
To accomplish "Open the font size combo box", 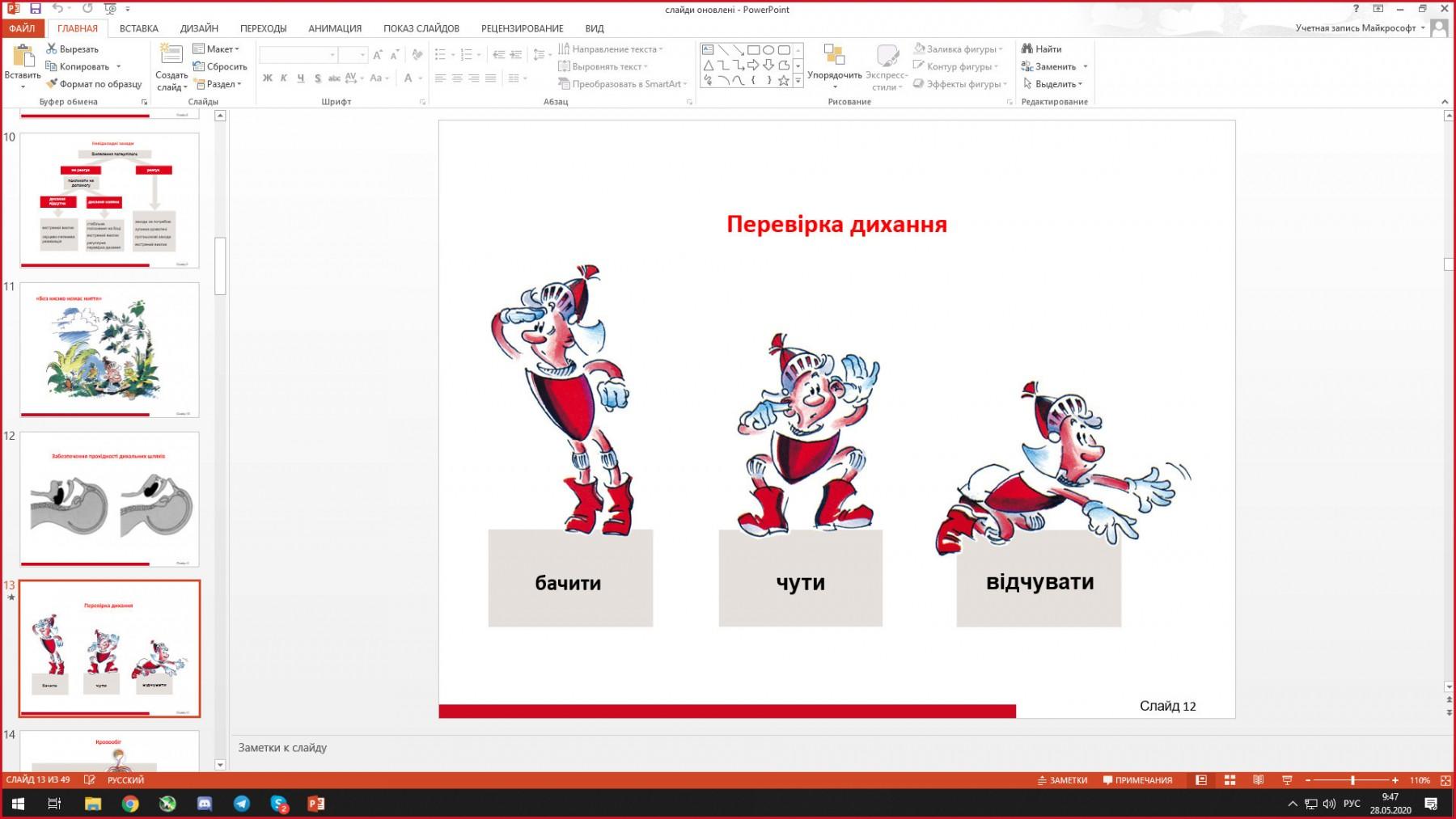I will click(353, 55).
